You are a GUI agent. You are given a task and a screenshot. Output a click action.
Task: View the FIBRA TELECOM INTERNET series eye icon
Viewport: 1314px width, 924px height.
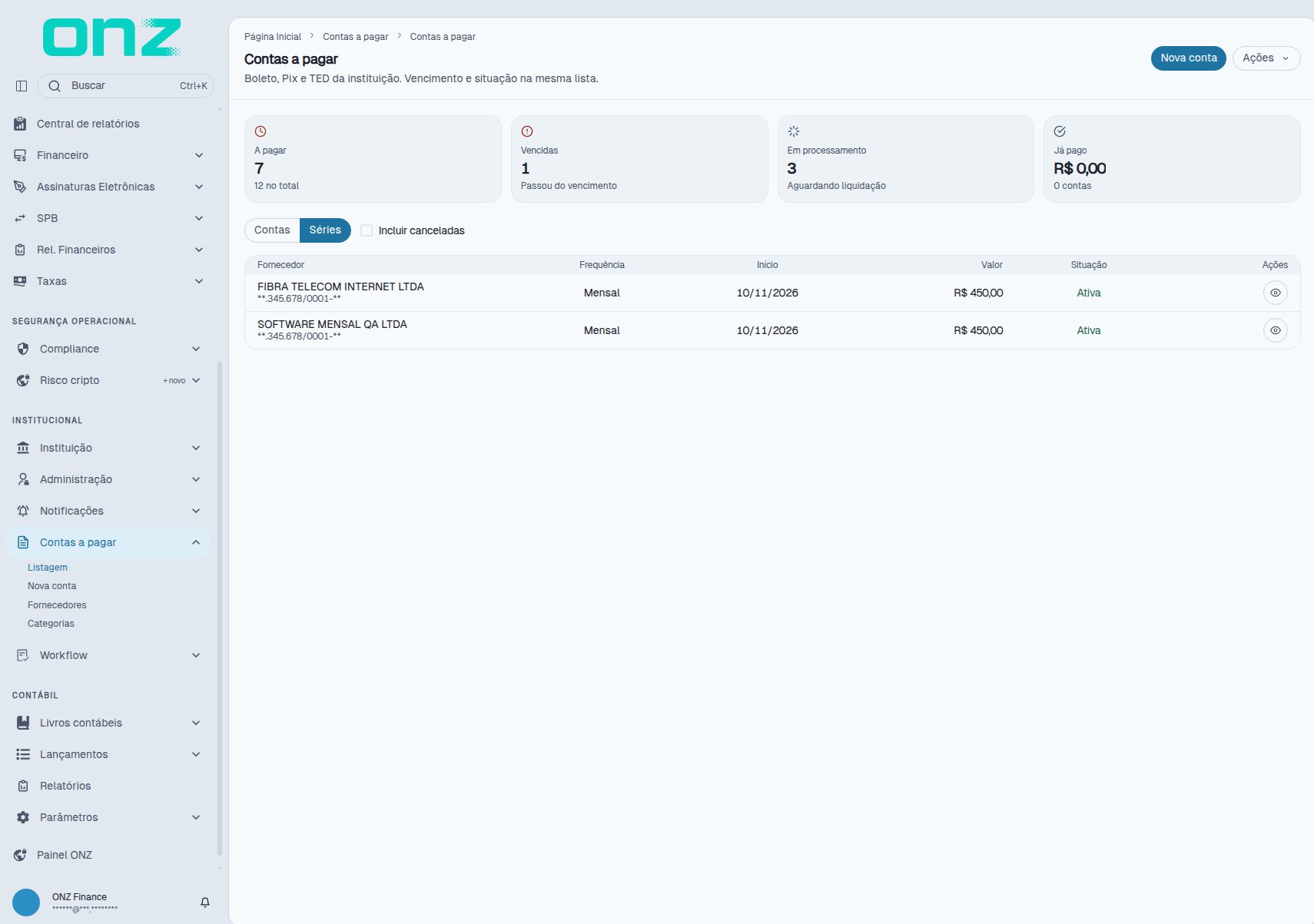1276,293
